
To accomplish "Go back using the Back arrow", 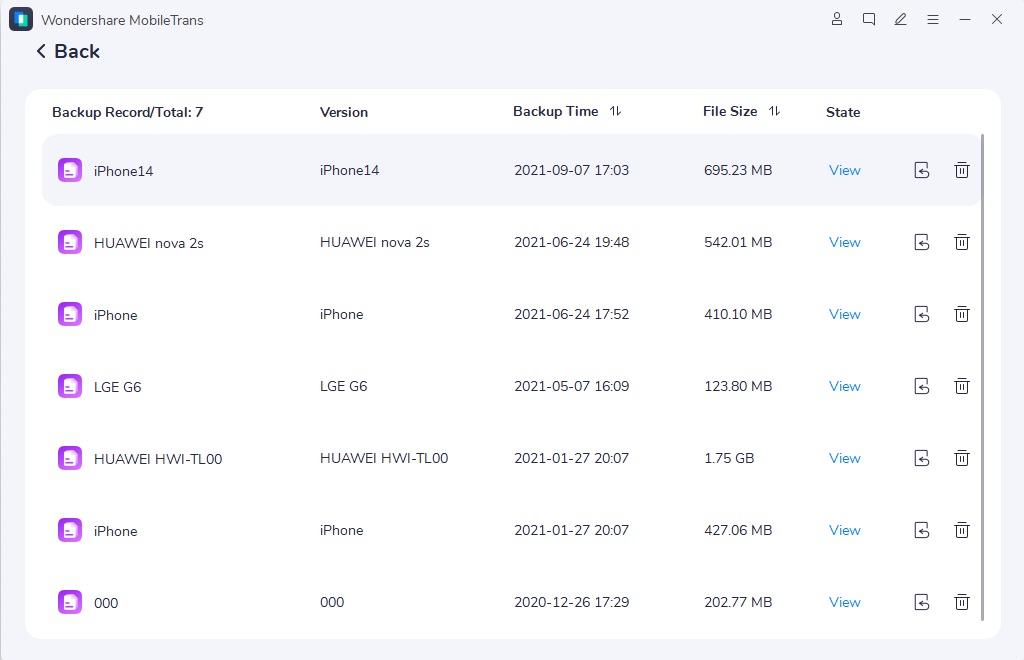I will point(40,51).
